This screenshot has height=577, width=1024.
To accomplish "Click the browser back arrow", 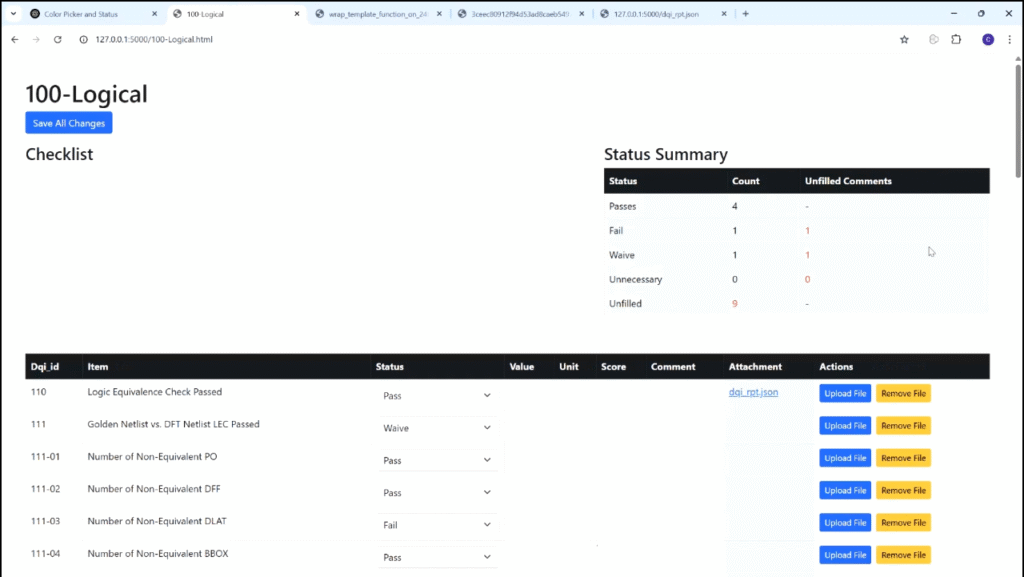I will pyautogui.click(x=14, y=39).
